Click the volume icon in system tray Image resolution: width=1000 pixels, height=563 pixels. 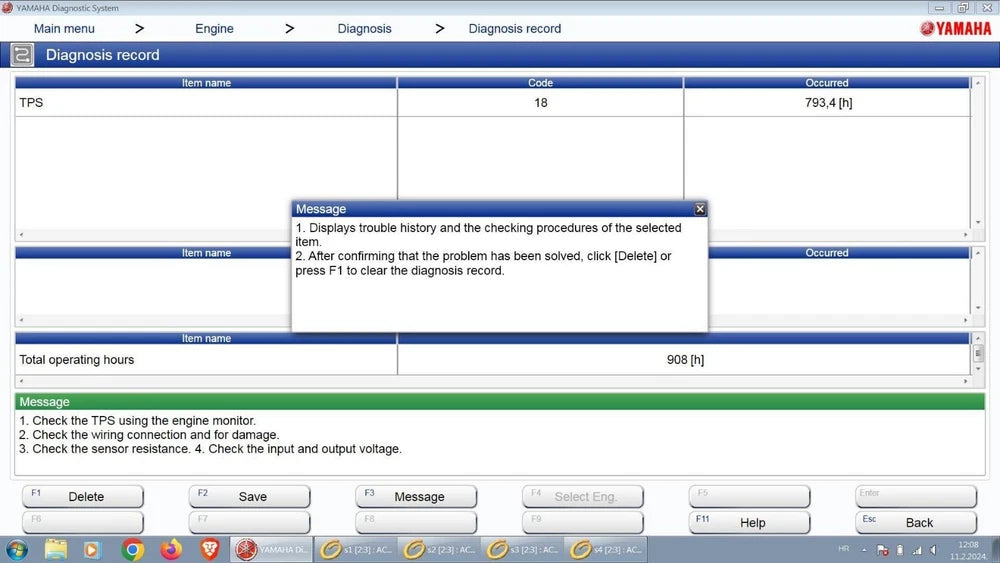(933, 550)
